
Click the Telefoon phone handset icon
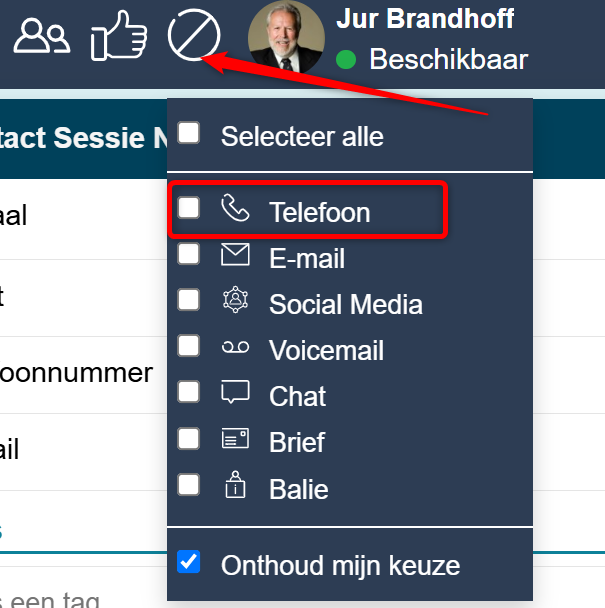tap(235, 208)
